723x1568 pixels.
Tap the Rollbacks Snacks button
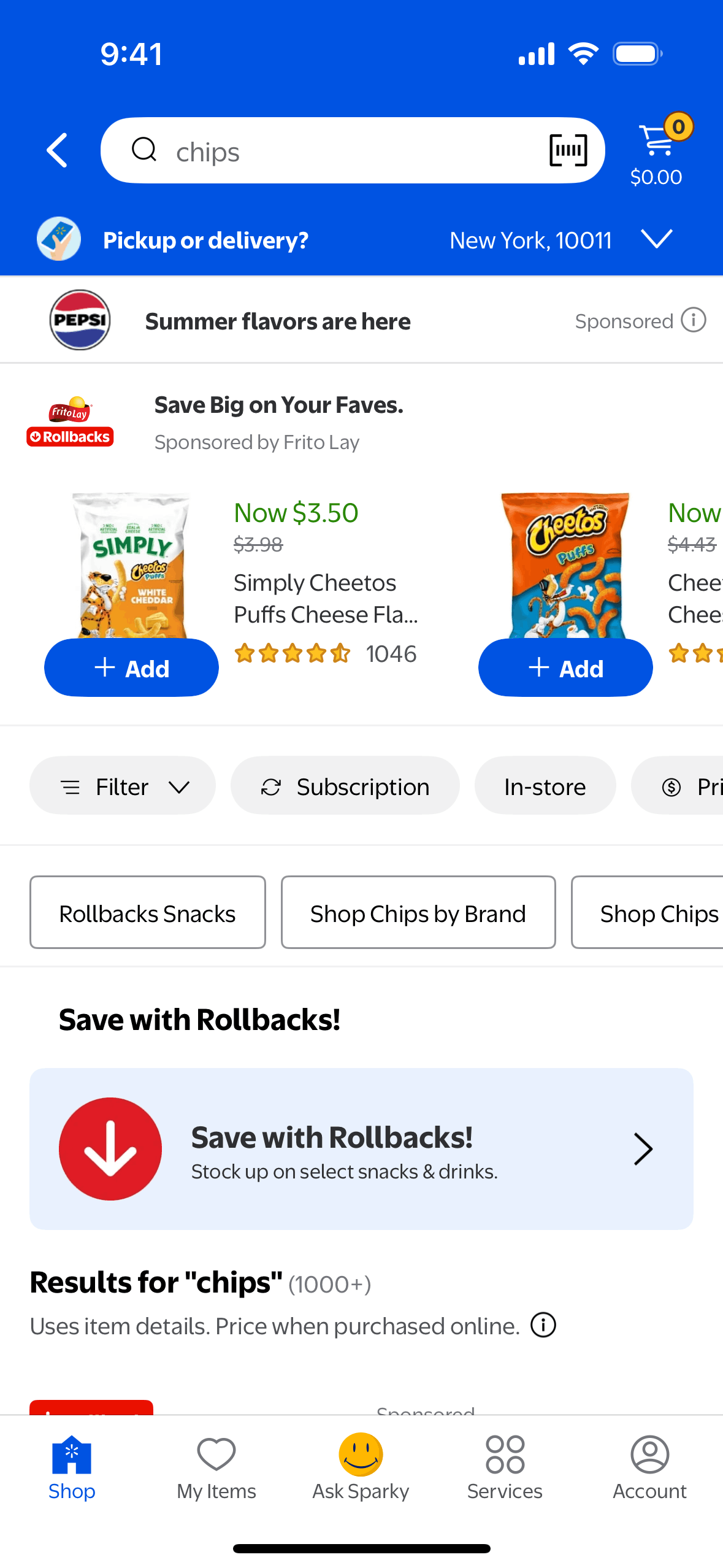point(147,913)
